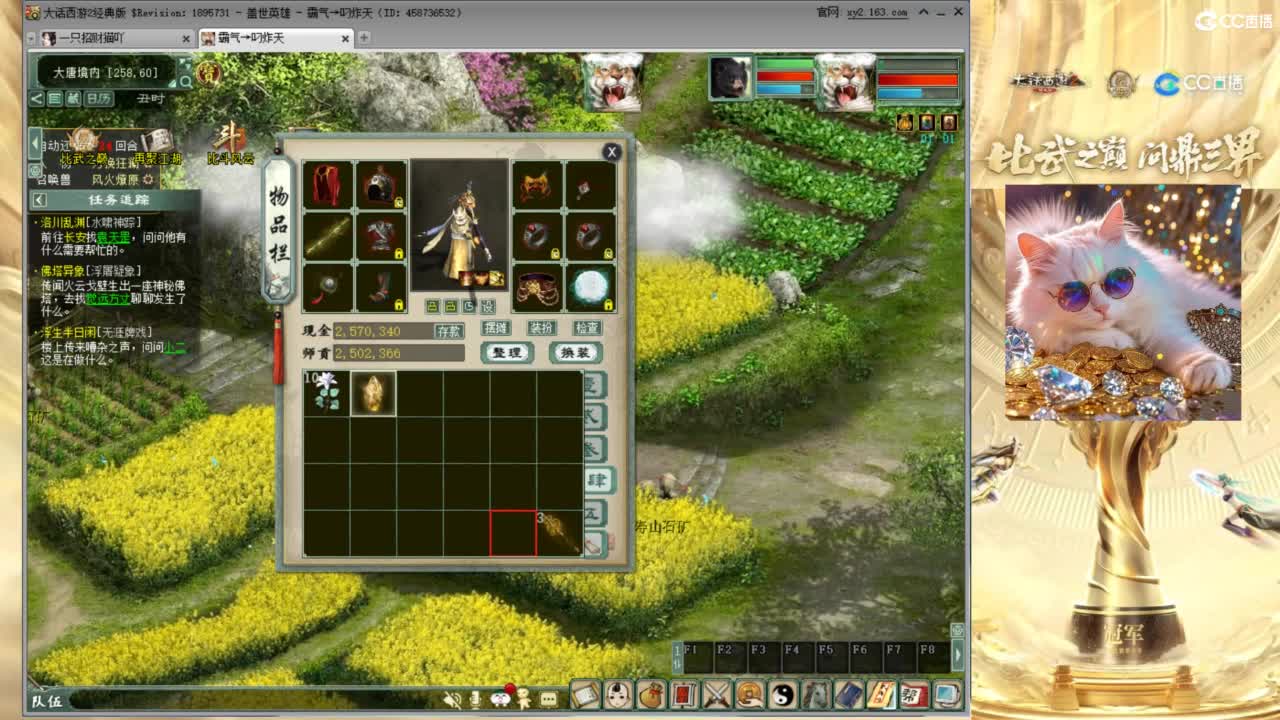The height and width of the screenshot is (720, 1280).
Task: Click the 摆摊 stall button
Action: 496,328
